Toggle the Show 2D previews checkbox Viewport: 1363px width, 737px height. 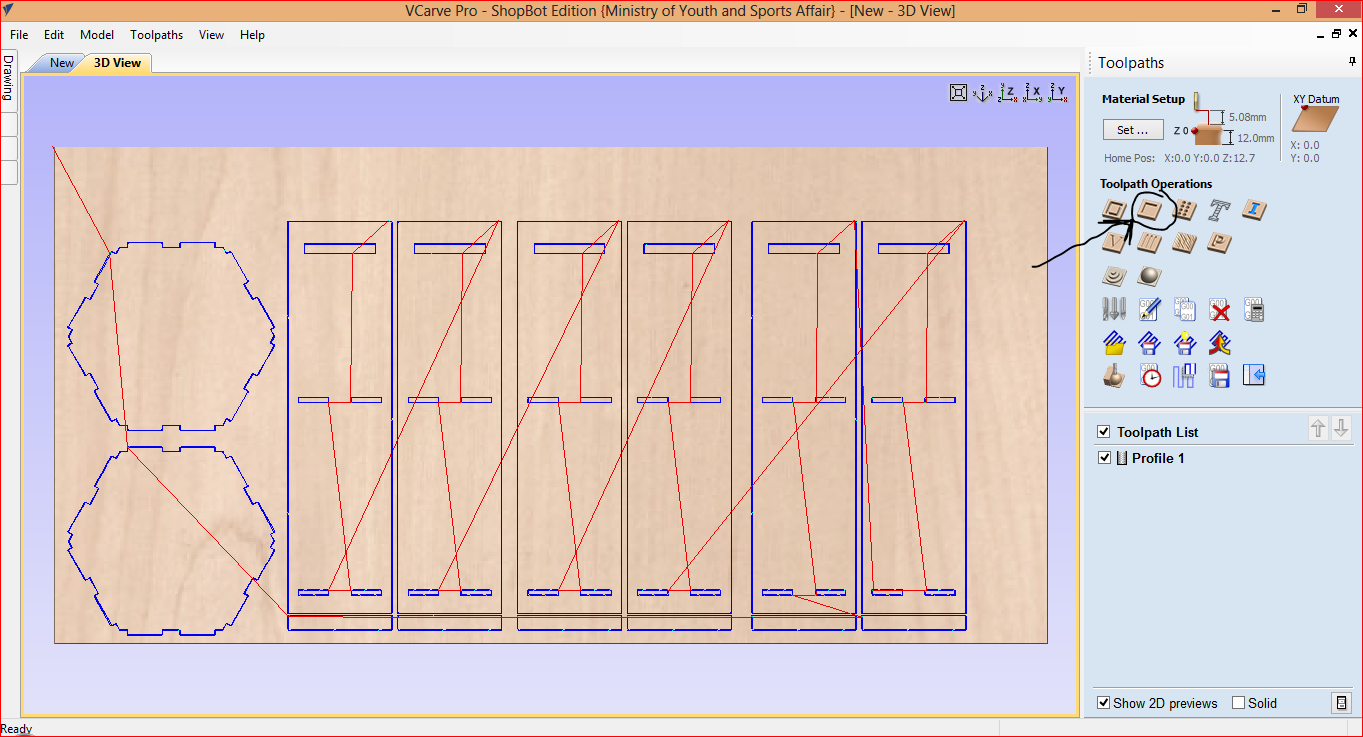tap(1104, 703)
